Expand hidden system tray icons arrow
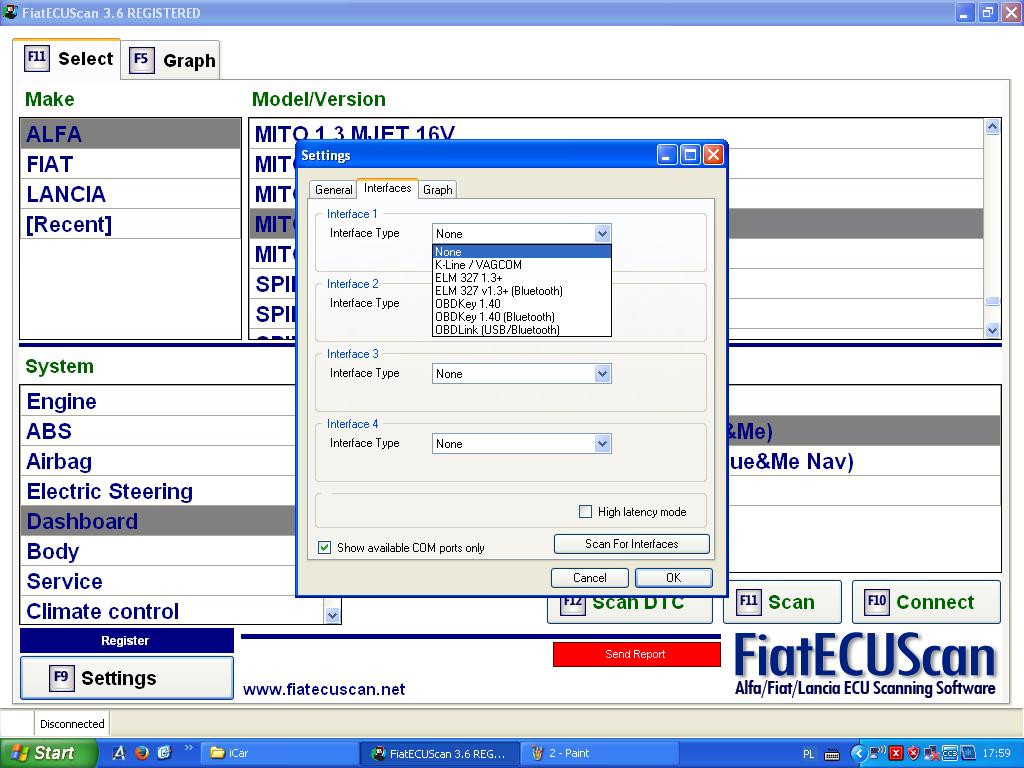 coord(859,754)
